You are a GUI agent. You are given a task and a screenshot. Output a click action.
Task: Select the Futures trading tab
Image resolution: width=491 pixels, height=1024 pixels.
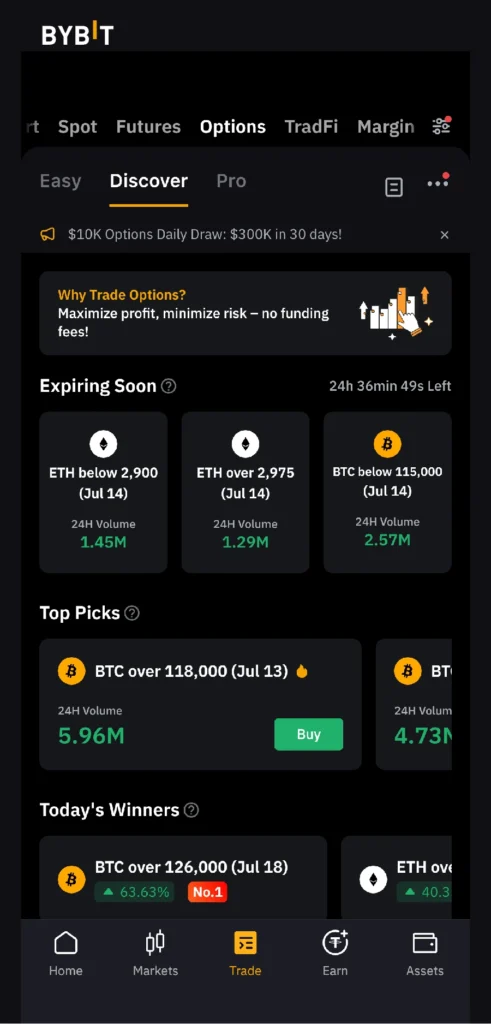point(148,127)
